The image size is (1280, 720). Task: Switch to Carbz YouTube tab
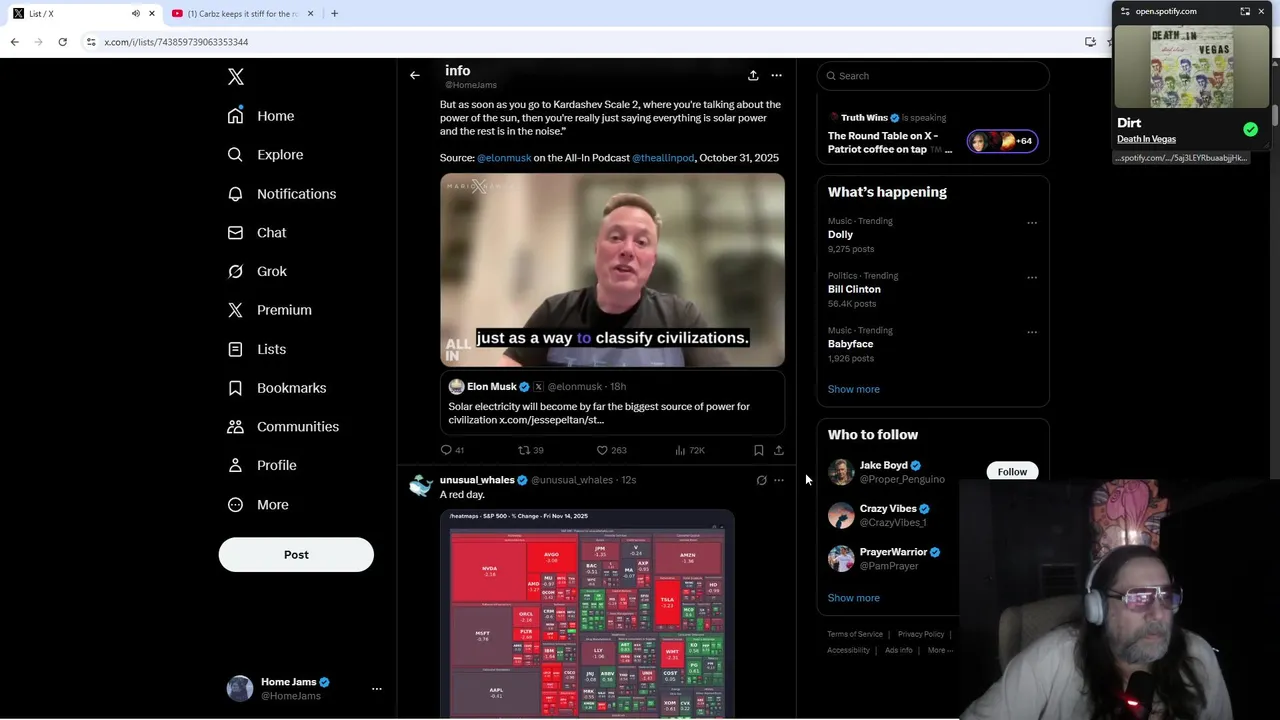242,14
